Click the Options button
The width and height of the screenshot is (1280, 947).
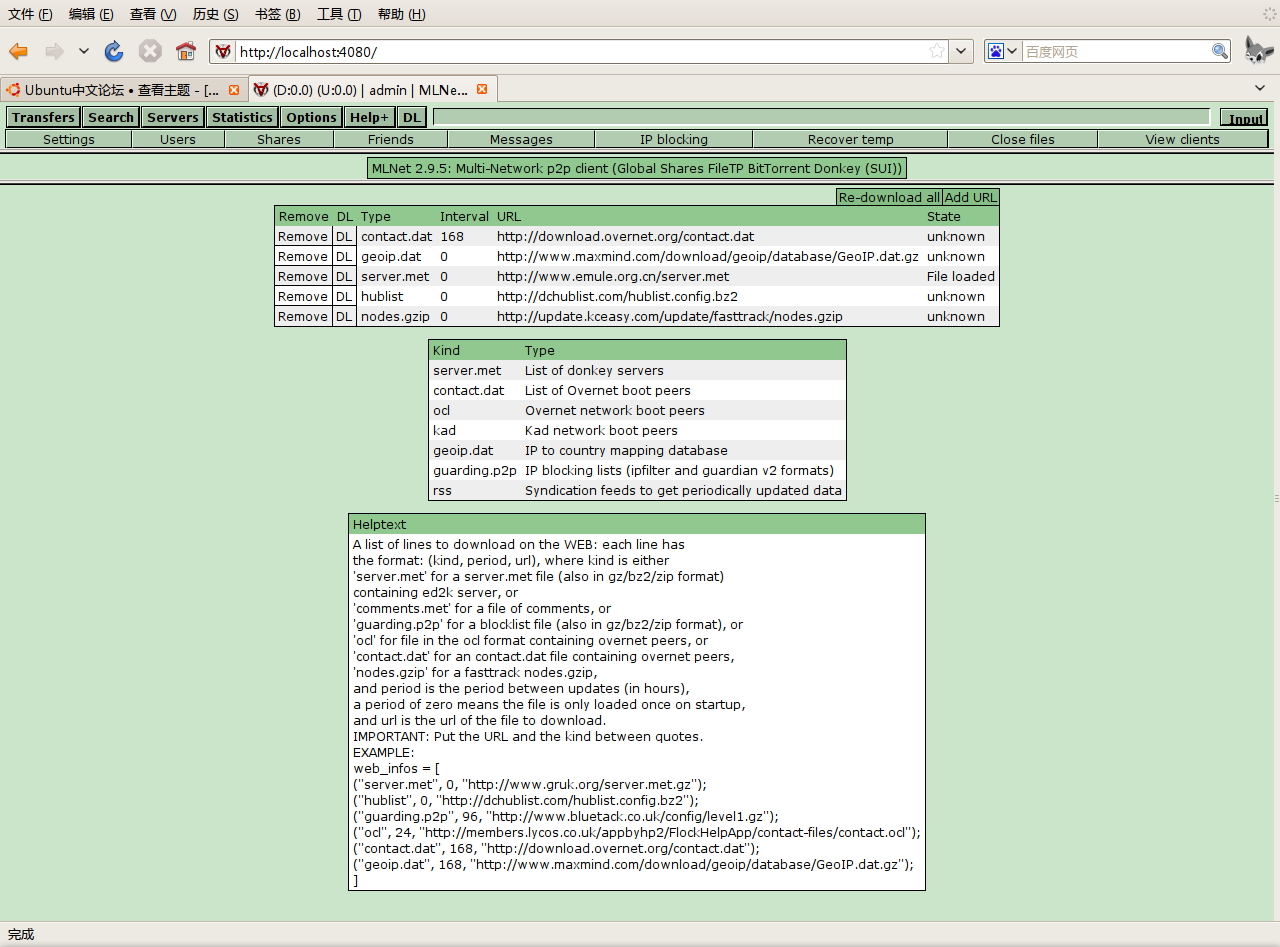click(311, 117)
